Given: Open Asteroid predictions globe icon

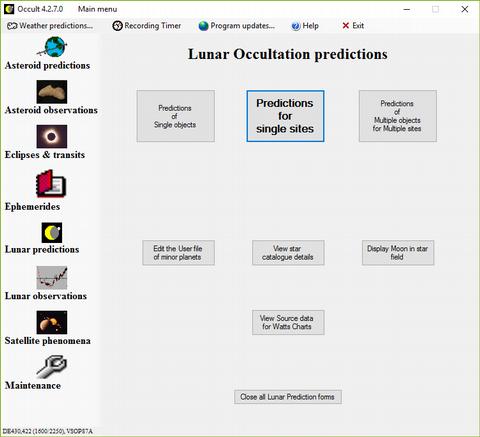Looking at the screenshot, I should (52, 47).
